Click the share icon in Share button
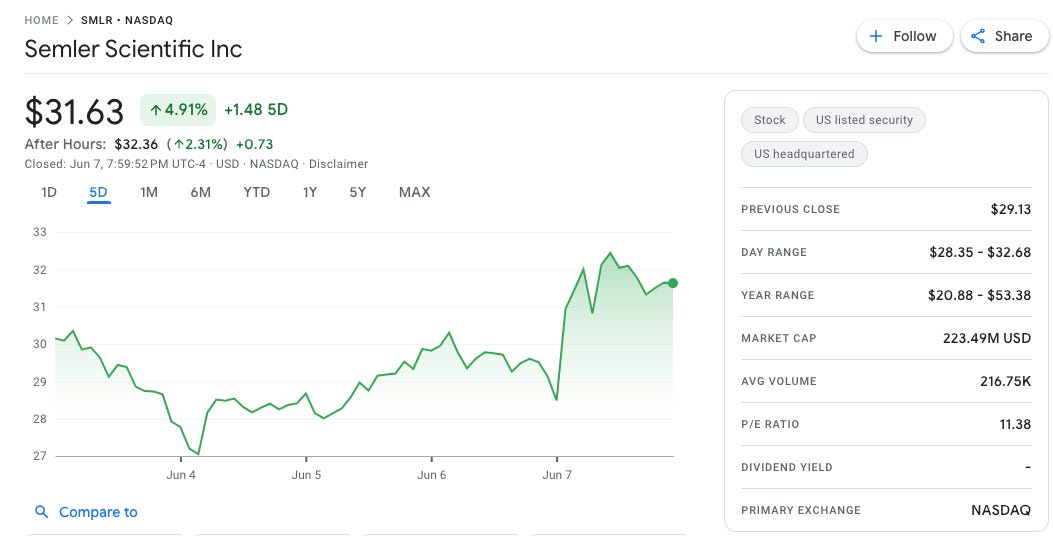This screenshot has width=1053, height=536. pos(978,36)
